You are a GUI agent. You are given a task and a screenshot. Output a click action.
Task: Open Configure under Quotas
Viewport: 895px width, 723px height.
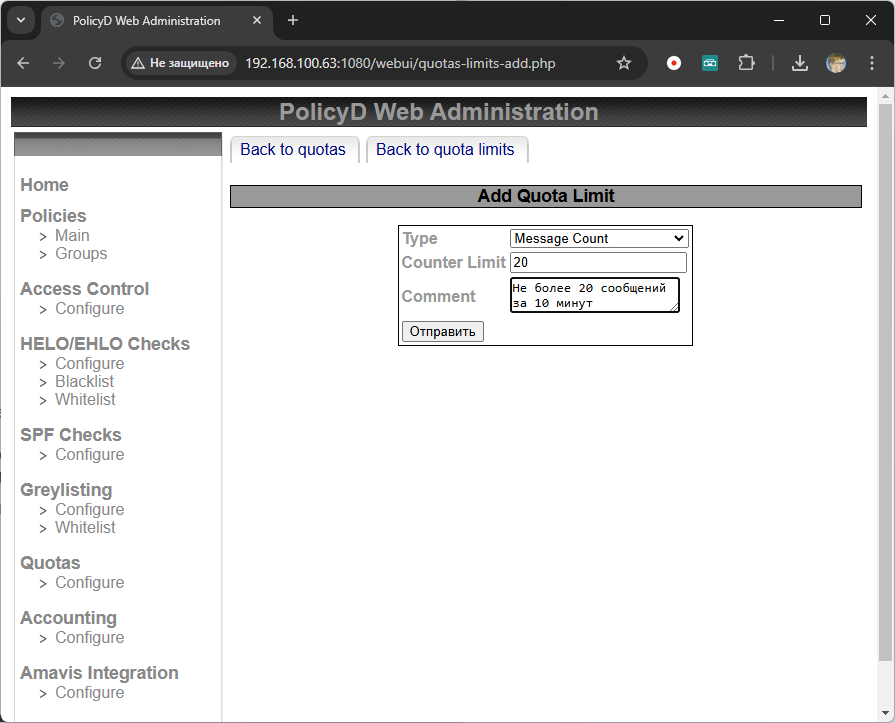pyautogui.click(x=90, y=583)
